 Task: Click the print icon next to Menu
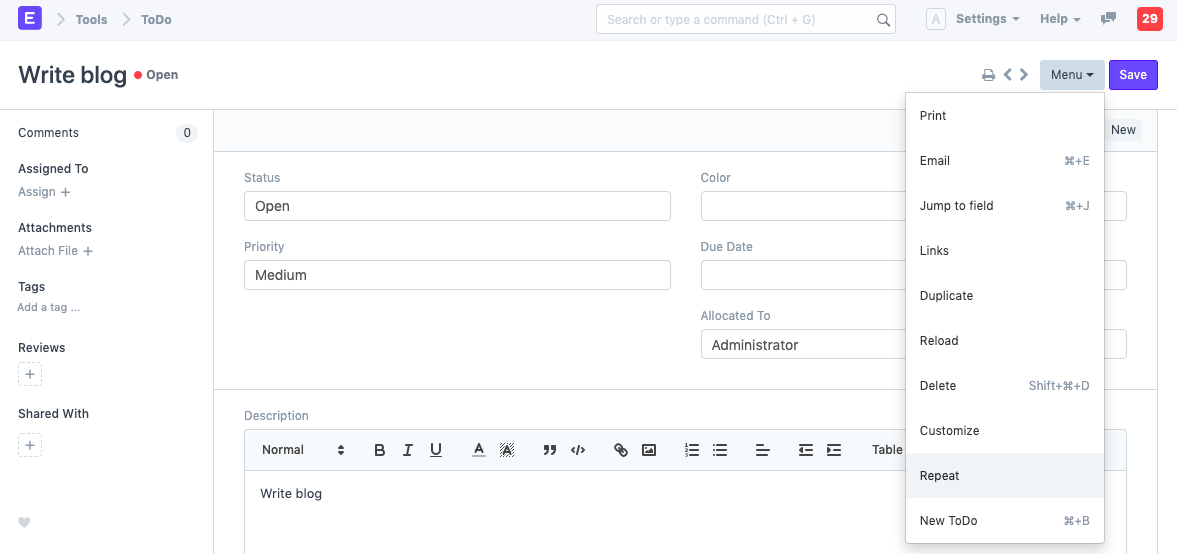(988, 75)
